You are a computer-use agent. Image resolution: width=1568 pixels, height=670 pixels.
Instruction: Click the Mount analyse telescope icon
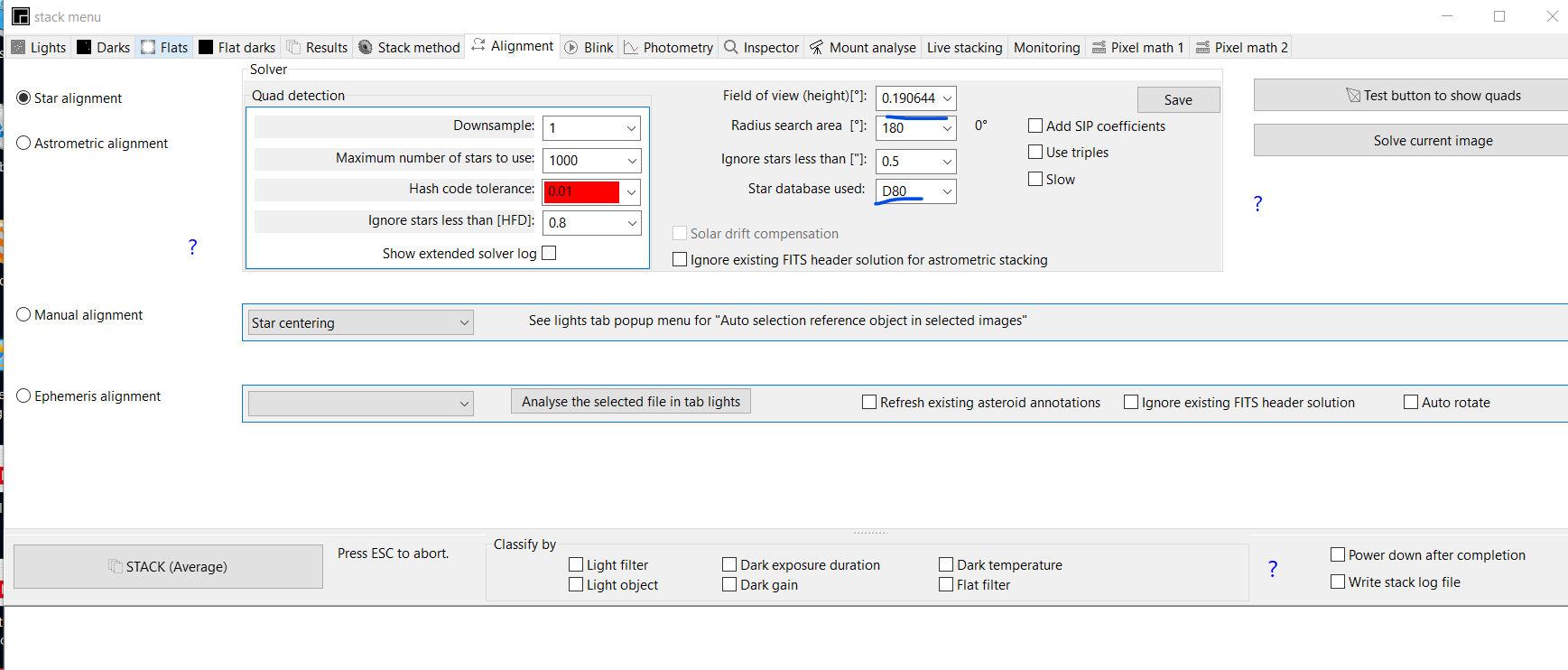[x=816, y=47]
